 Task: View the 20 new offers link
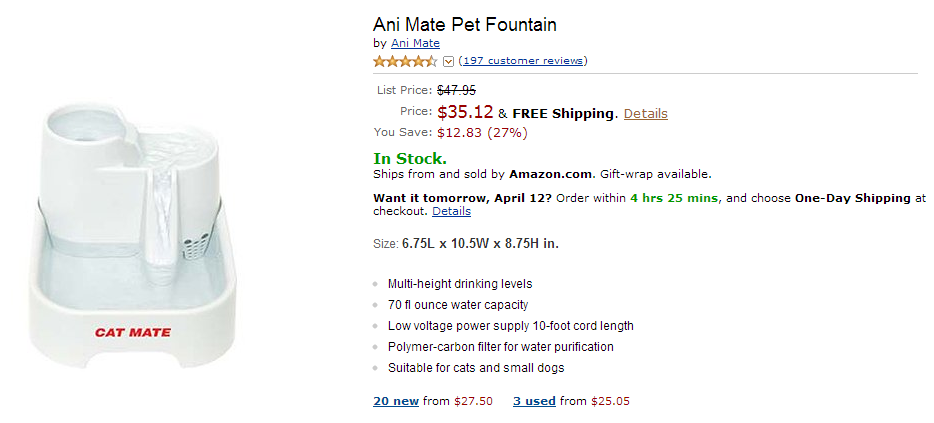click(396, 401)
